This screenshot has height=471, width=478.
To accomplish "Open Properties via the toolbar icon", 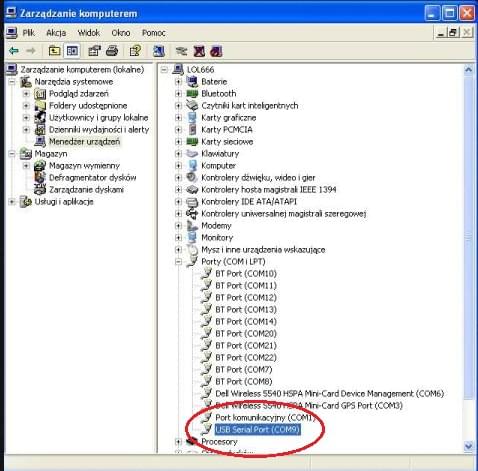I will 94,51.
